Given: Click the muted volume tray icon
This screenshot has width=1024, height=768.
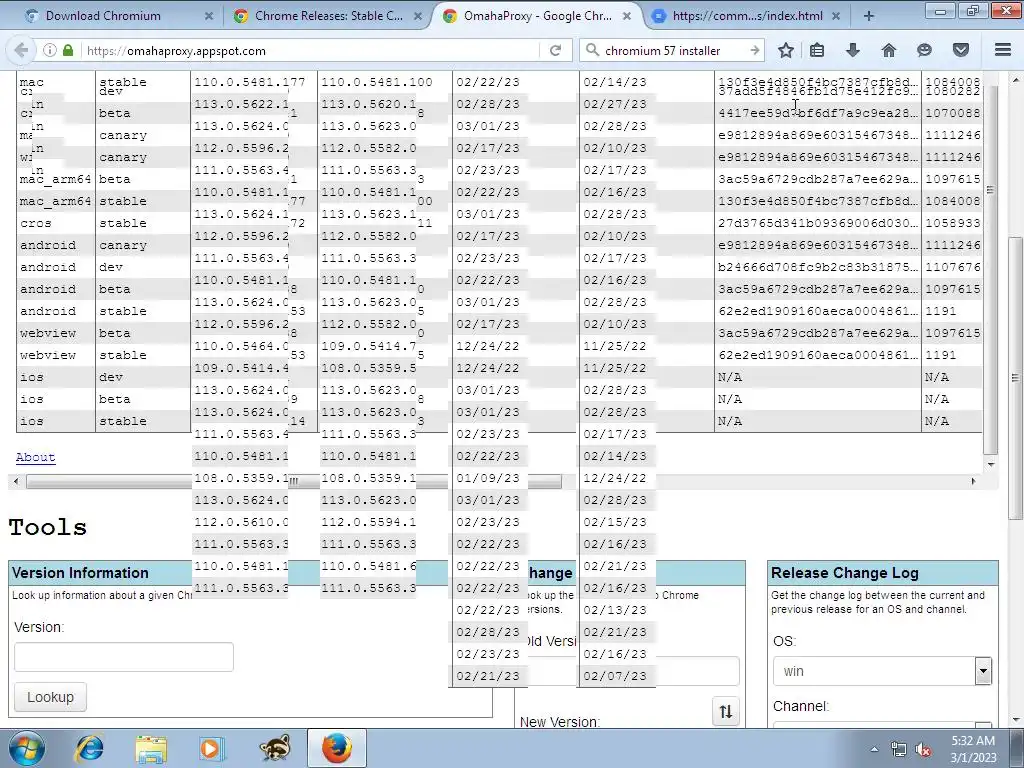Looking at the screenshot, I should tap(923, 750).
